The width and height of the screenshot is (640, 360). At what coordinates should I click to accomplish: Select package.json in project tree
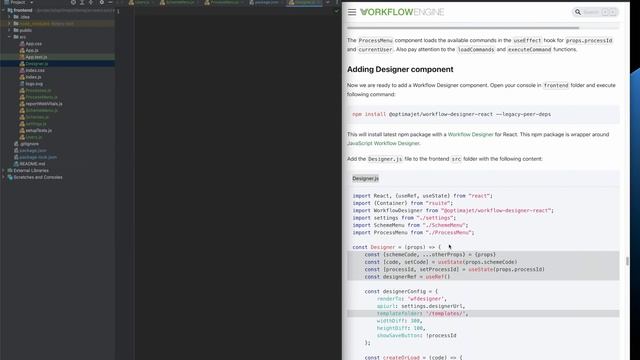point(33,150)
